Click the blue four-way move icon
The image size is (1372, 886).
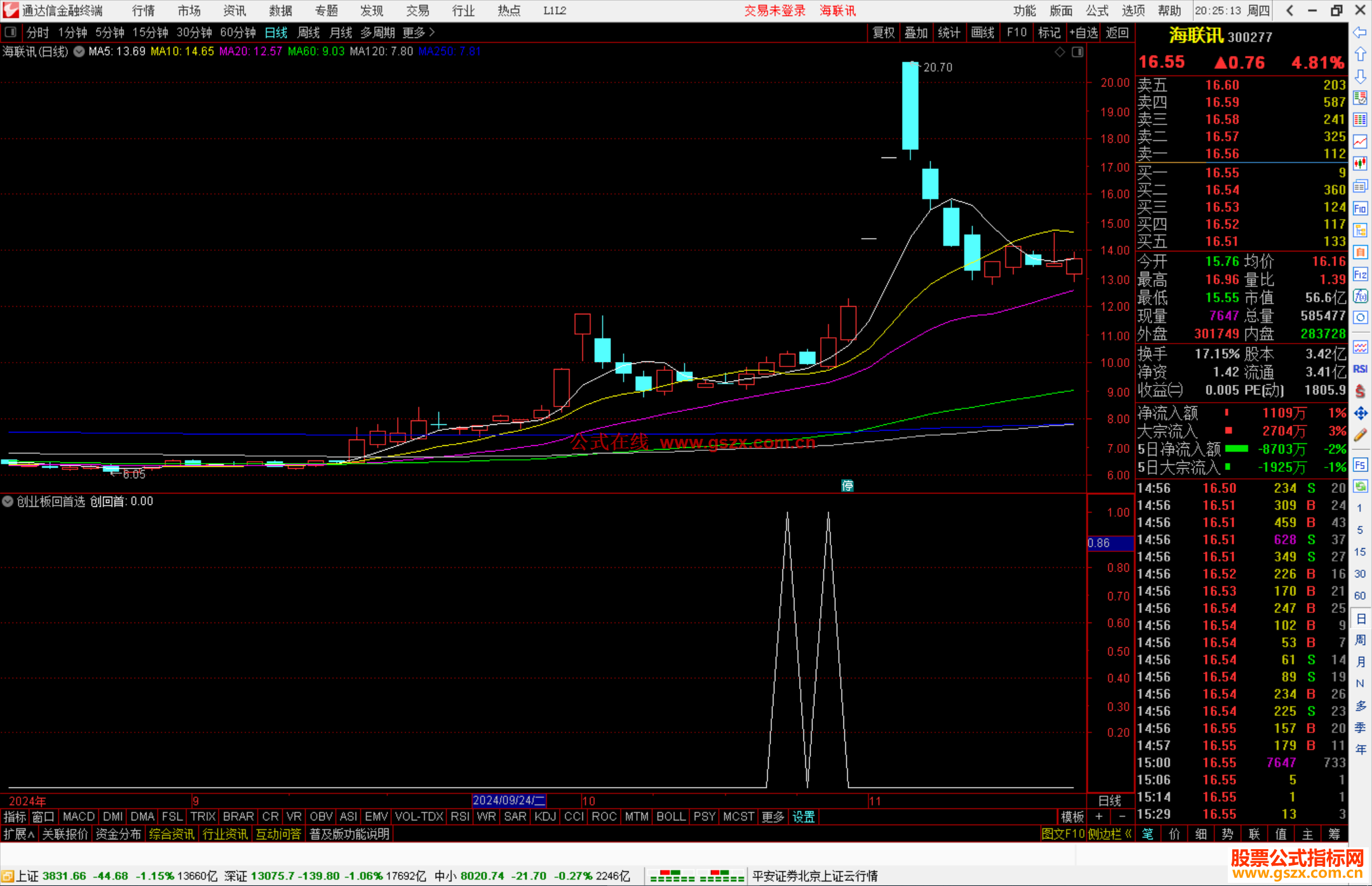[x=1360, y=413]
